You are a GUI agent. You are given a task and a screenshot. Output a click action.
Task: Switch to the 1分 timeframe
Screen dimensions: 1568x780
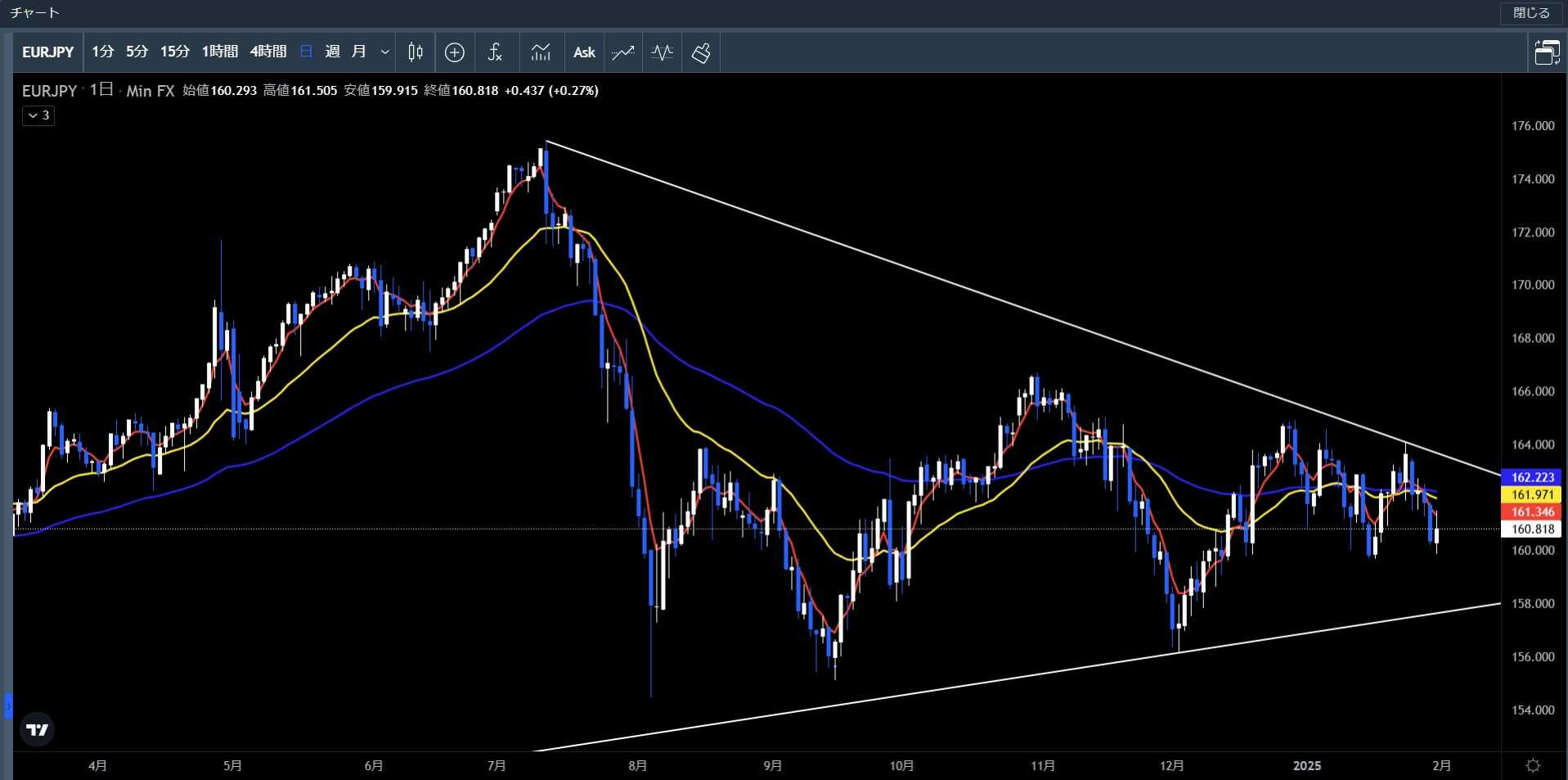tap(102, 52)
